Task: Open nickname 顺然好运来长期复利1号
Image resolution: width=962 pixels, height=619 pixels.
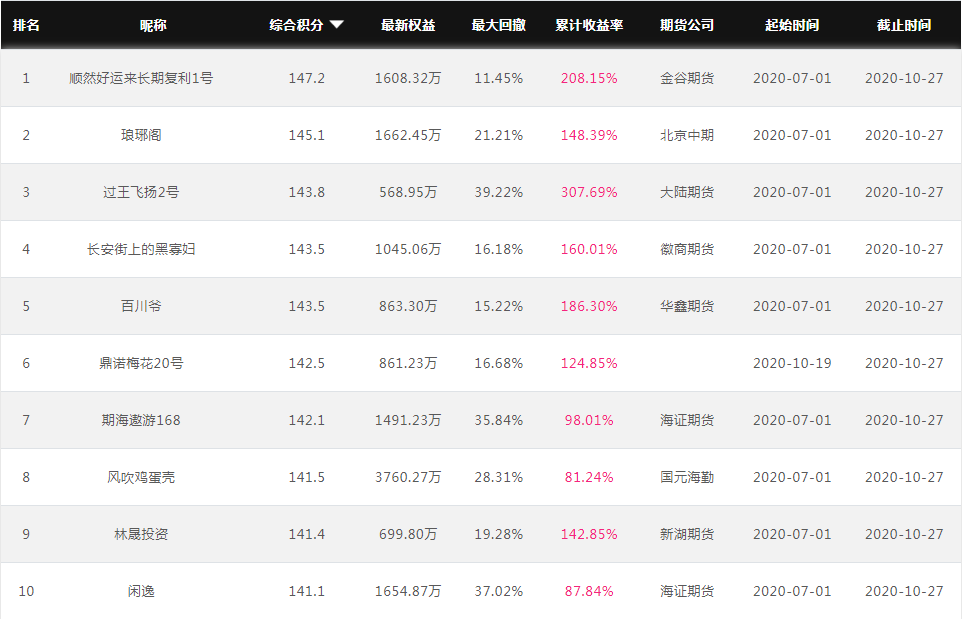Action: (x=141, y=78)
